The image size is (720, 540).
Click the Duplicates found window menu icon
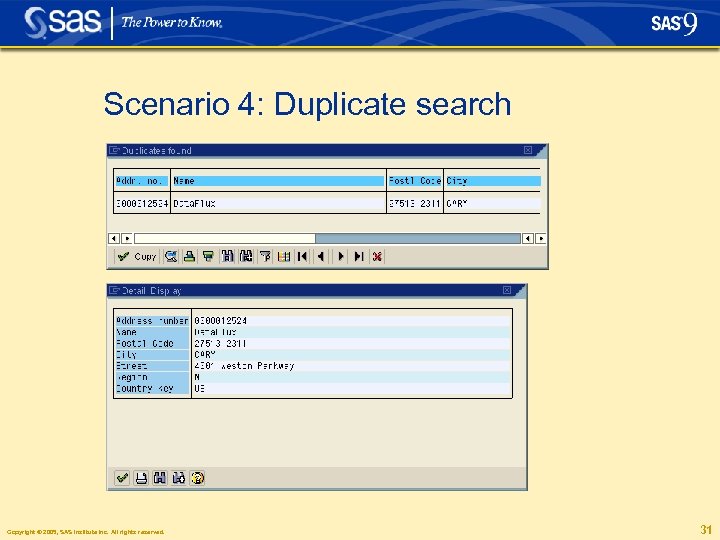[x=114, y=150]
